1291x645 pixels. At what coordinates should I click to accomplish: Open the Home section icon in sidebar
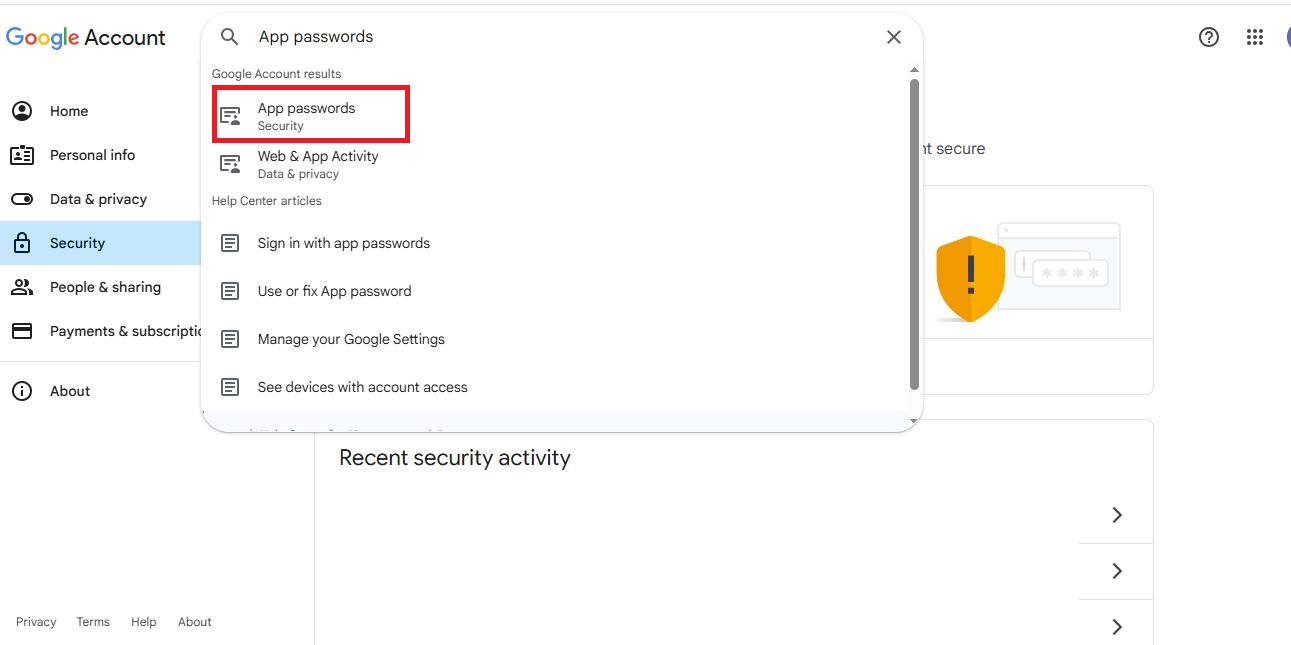pyautogui.click(x=22, y=111)
